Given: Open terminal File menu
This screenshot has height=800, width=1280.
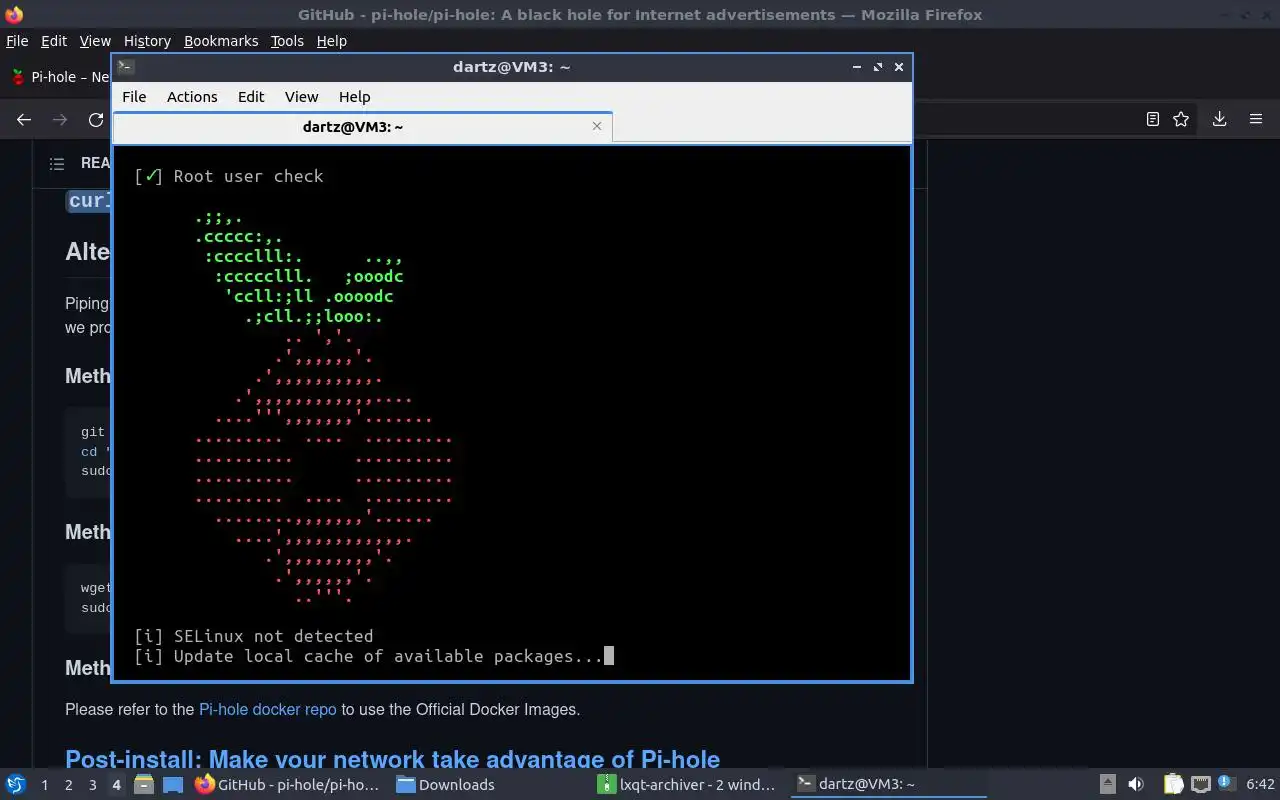Looking at the screenshot, I should tap(134, 97).
